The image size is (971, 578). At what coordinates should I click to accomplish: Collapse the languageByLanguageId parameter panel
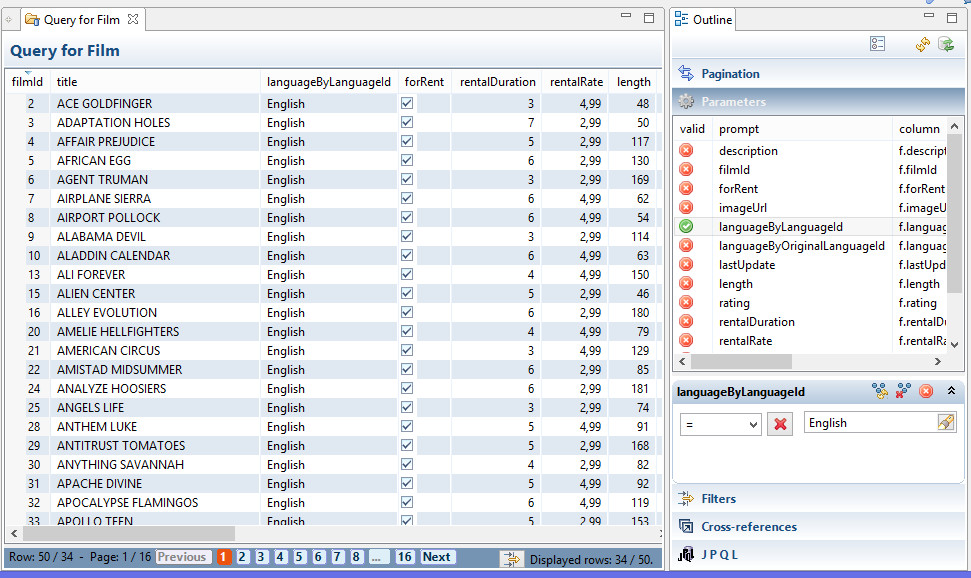pyautogui.click(x=951, y=391)
